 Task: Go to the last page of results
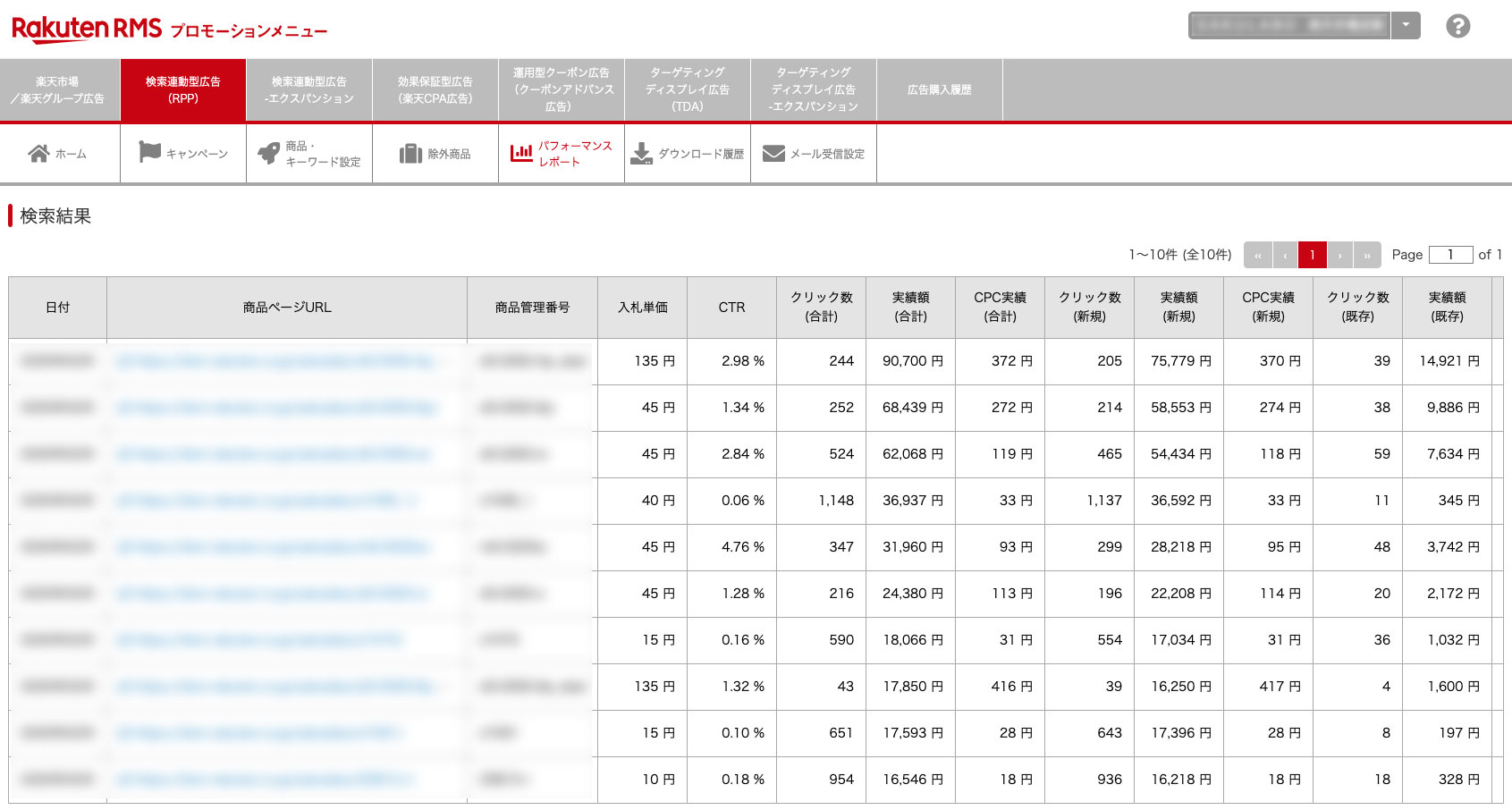click(1367, 255)
